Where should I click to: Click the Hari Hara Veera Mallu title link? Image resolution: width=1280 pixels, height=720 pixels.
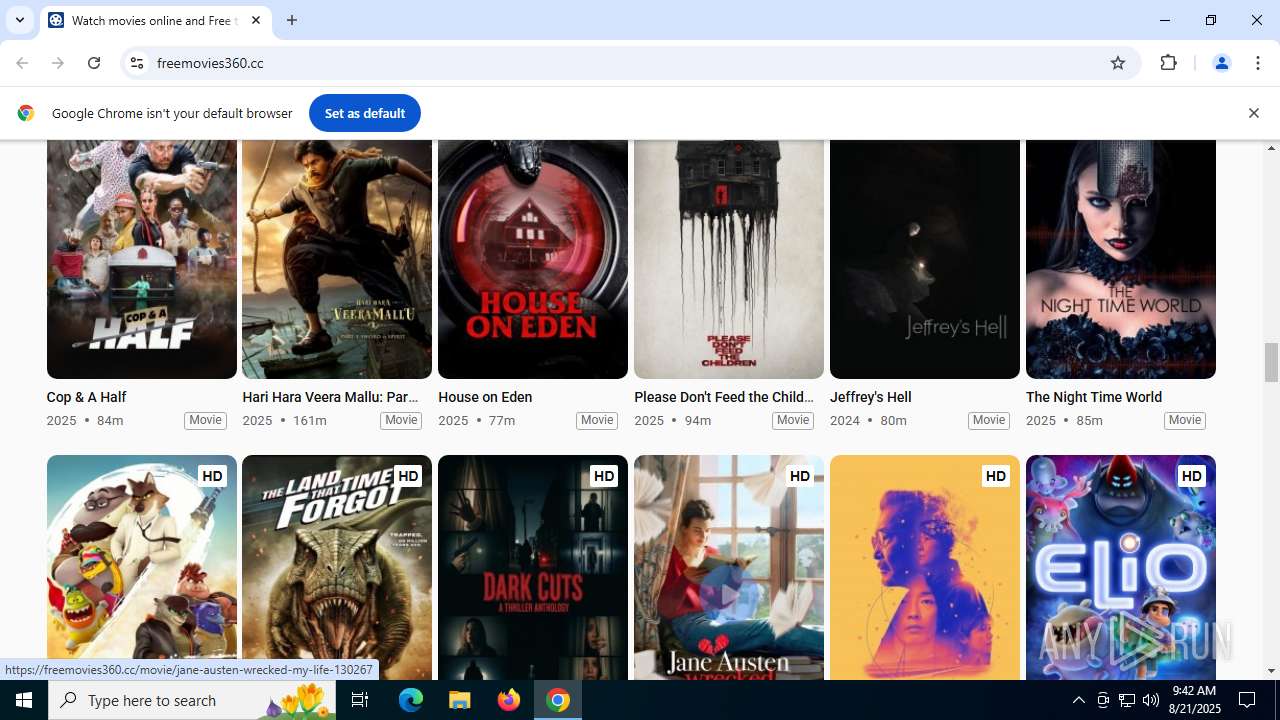330,397
